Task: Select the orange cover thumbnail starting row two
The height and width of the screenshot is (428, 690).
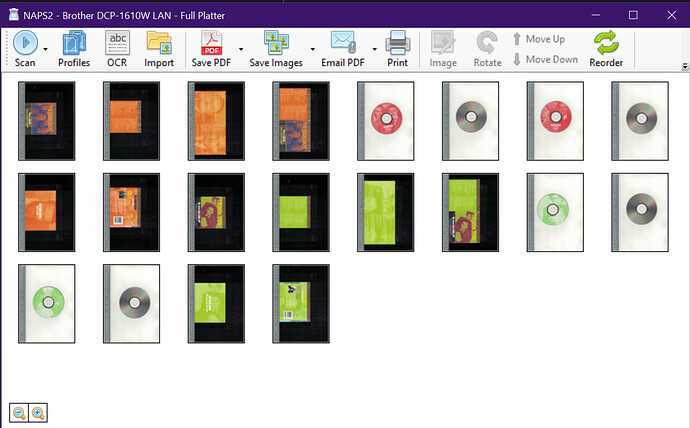Action: [x=47, y=212]
